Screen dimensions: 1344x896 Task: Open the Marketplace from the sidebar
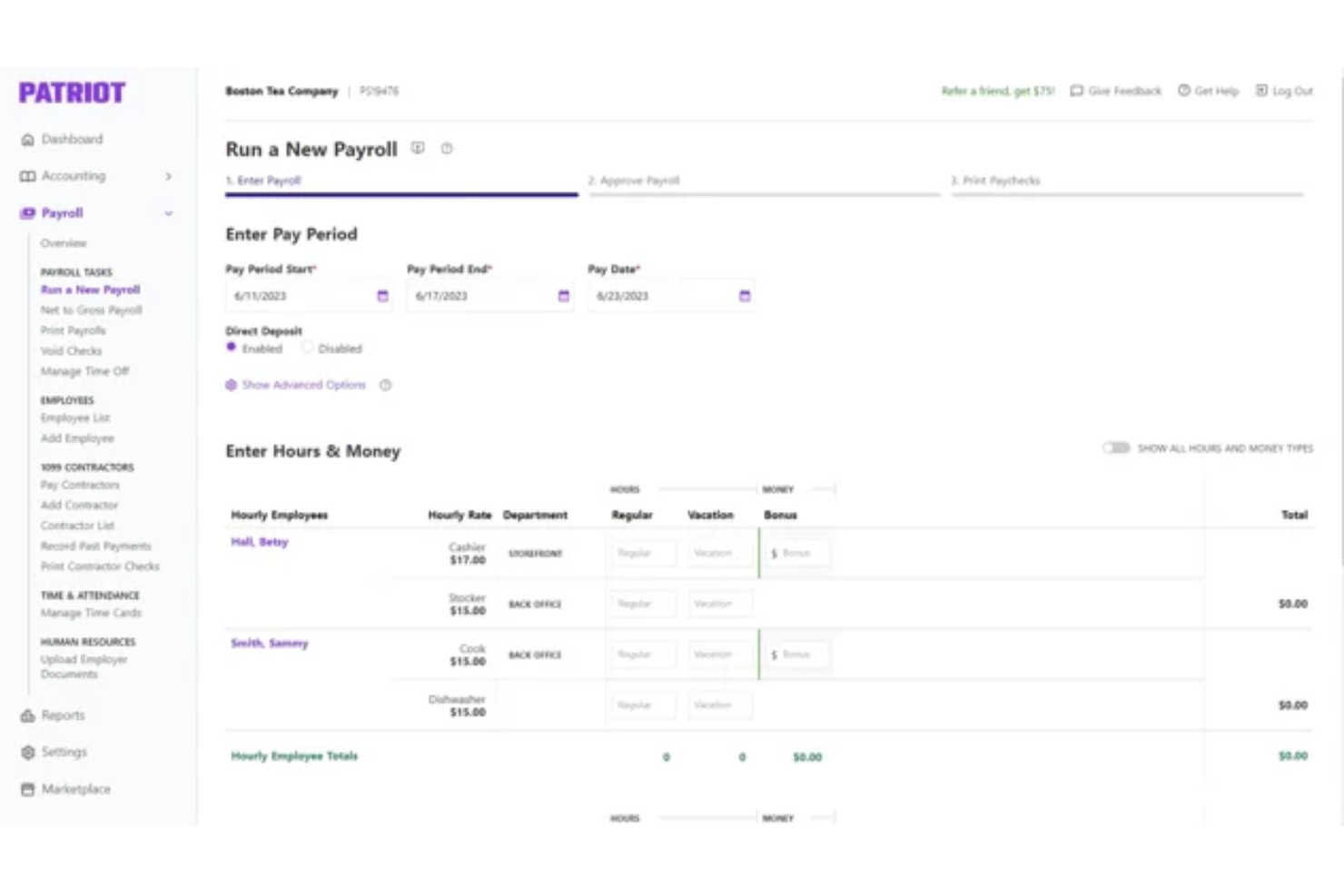point(28,789)
